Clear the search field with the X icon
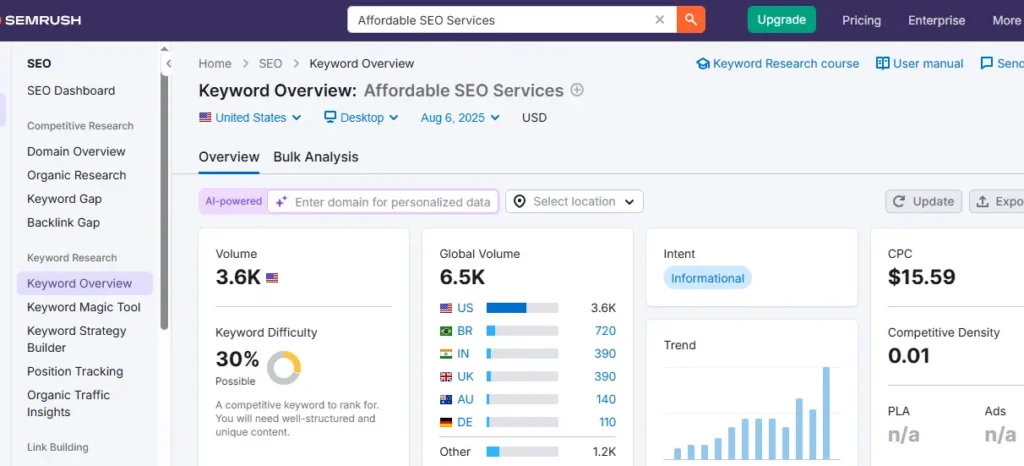This screenshot has height=466, width=1024. [x=660, y=20]
